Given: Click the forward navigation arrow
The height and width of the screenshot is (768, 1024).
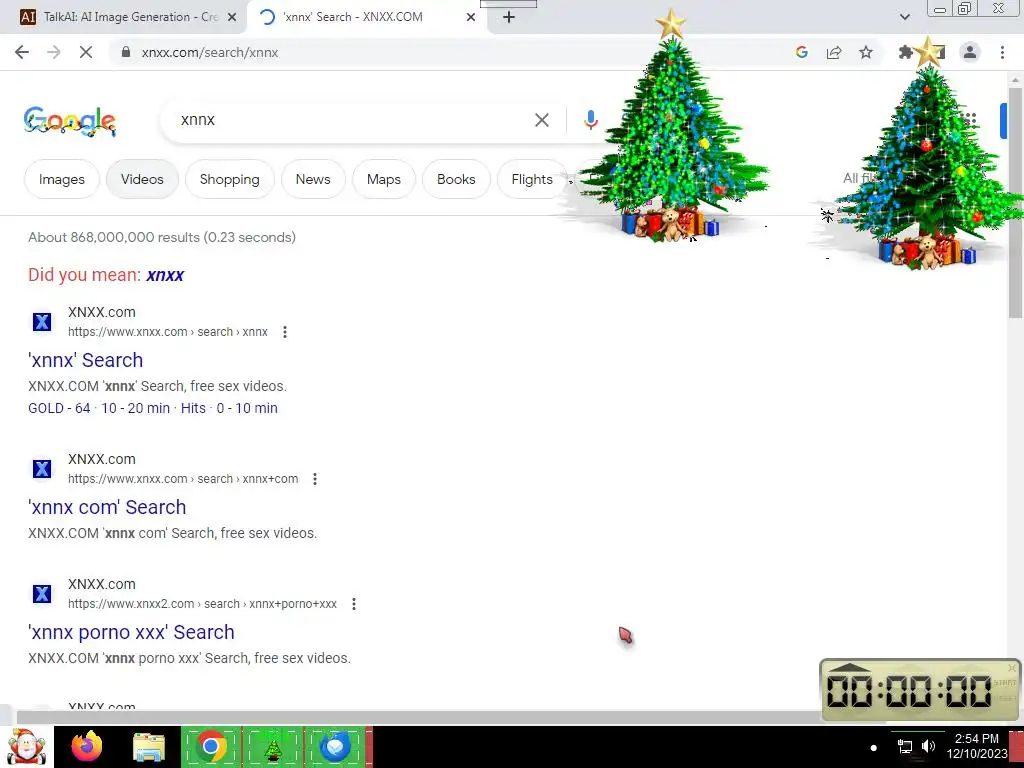Looking at the screenshot, I should coord(54,52).
